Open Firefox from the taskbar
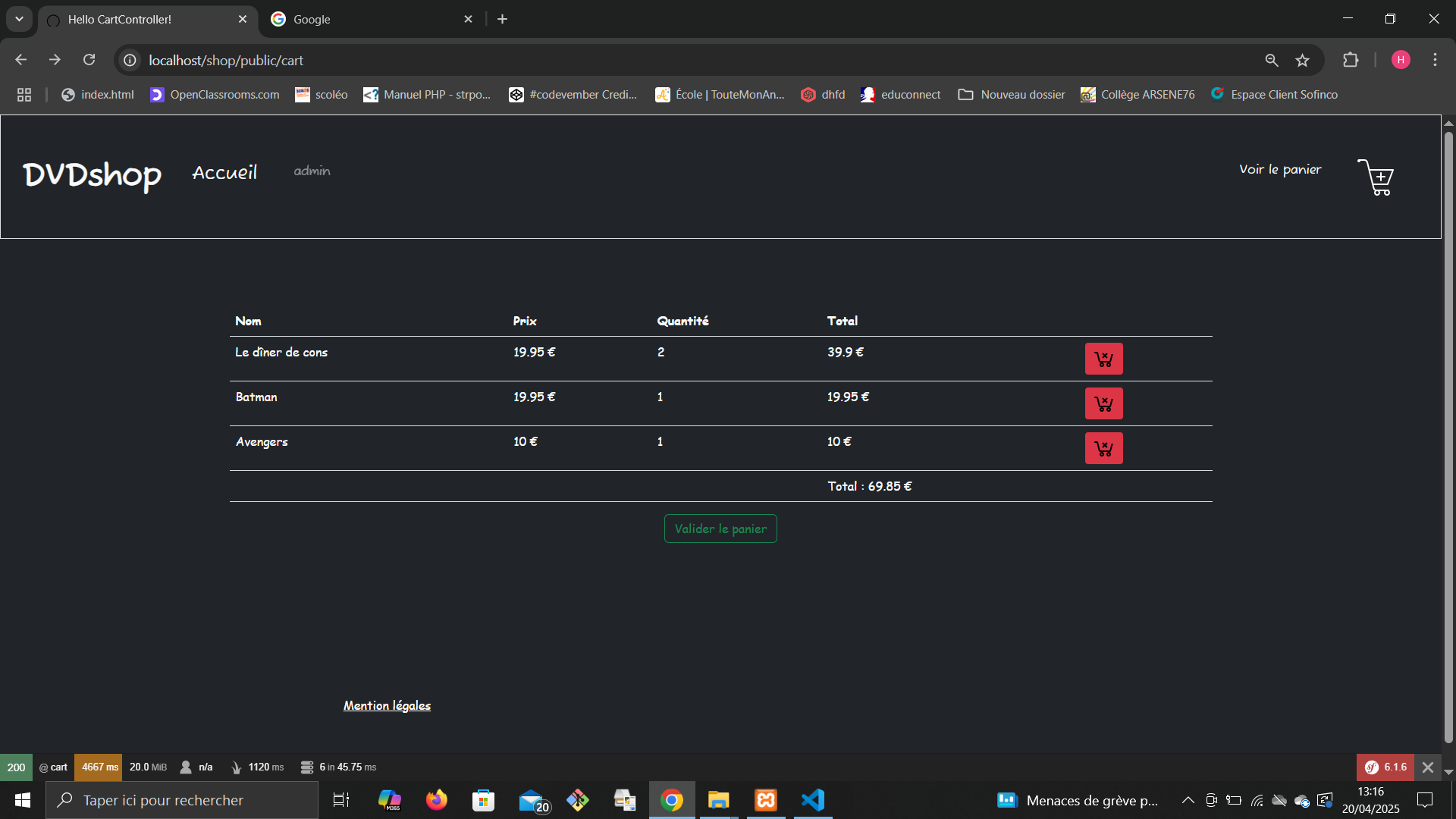 (x=436, y=800)
